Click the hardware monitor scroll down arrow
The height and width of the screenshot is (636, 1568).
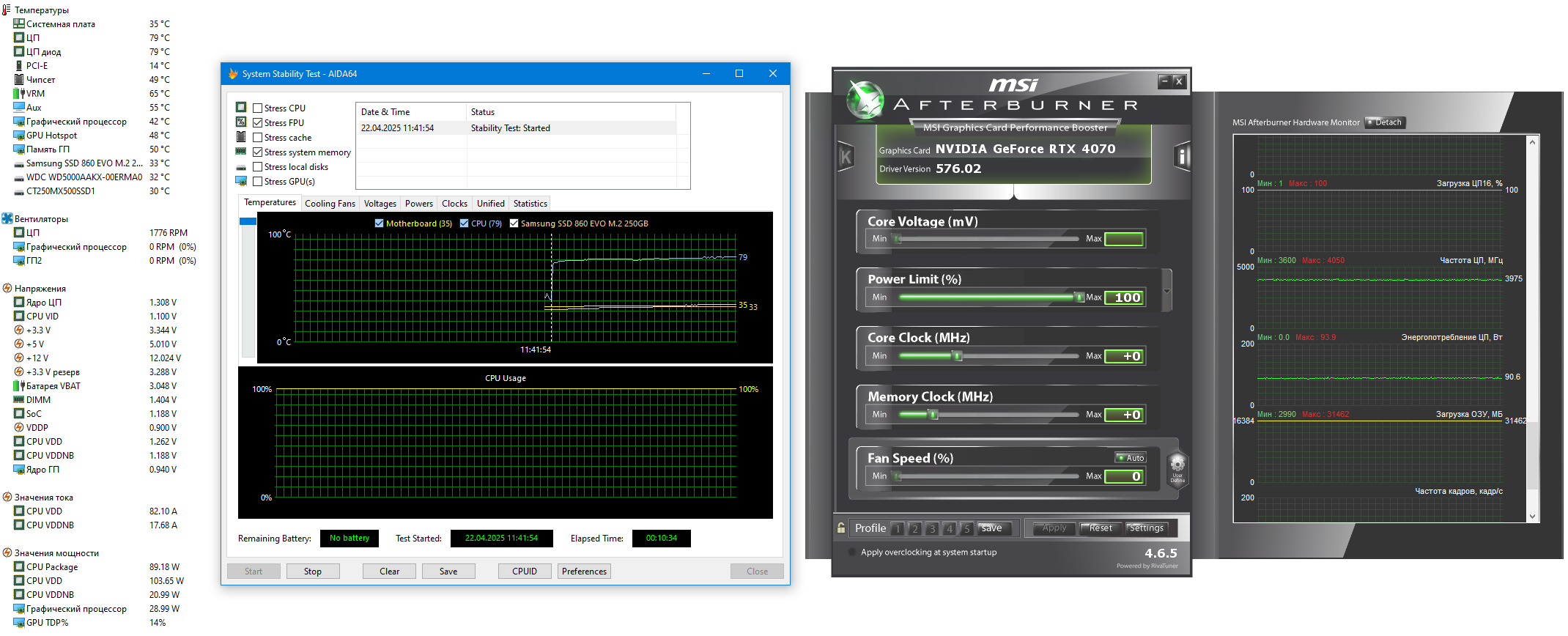tap(1532, 516)
